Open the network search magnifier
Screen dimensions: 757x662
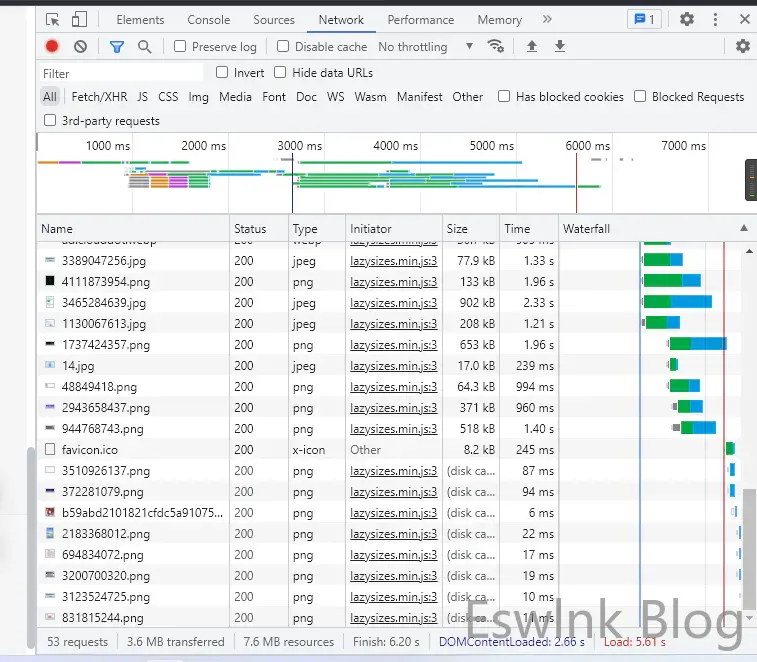(145, 46)
